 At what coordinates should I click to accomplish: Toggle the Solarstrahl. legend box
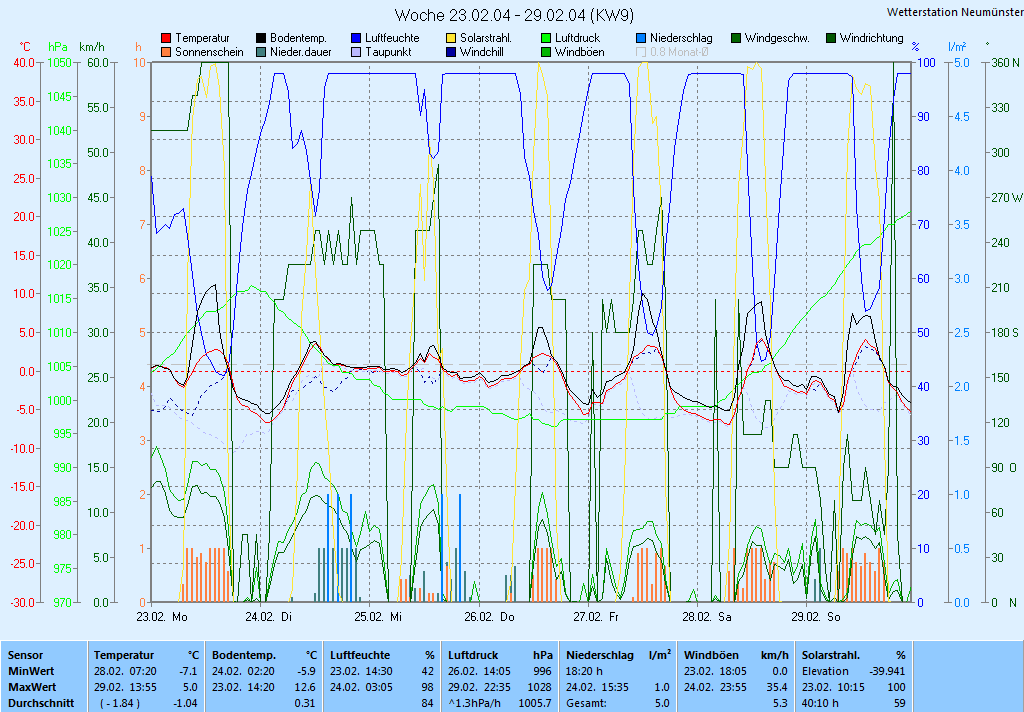click(451, 39)
